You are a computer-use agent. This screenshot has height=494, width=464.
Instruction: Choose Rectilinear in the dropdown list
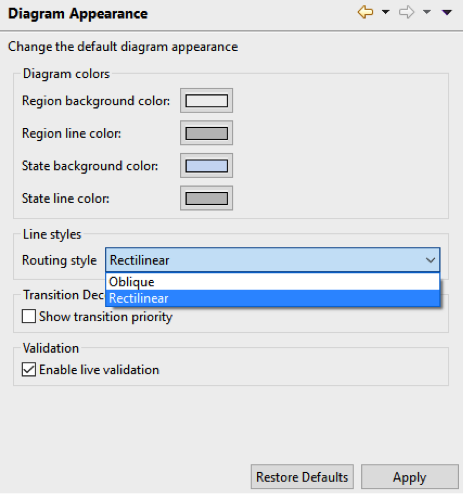(273, 298)
